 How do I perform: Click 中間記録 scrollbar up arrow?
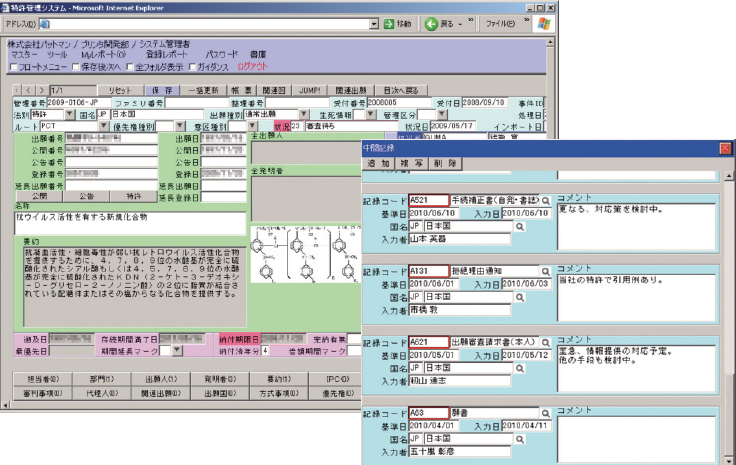click(x=729, y=176)
